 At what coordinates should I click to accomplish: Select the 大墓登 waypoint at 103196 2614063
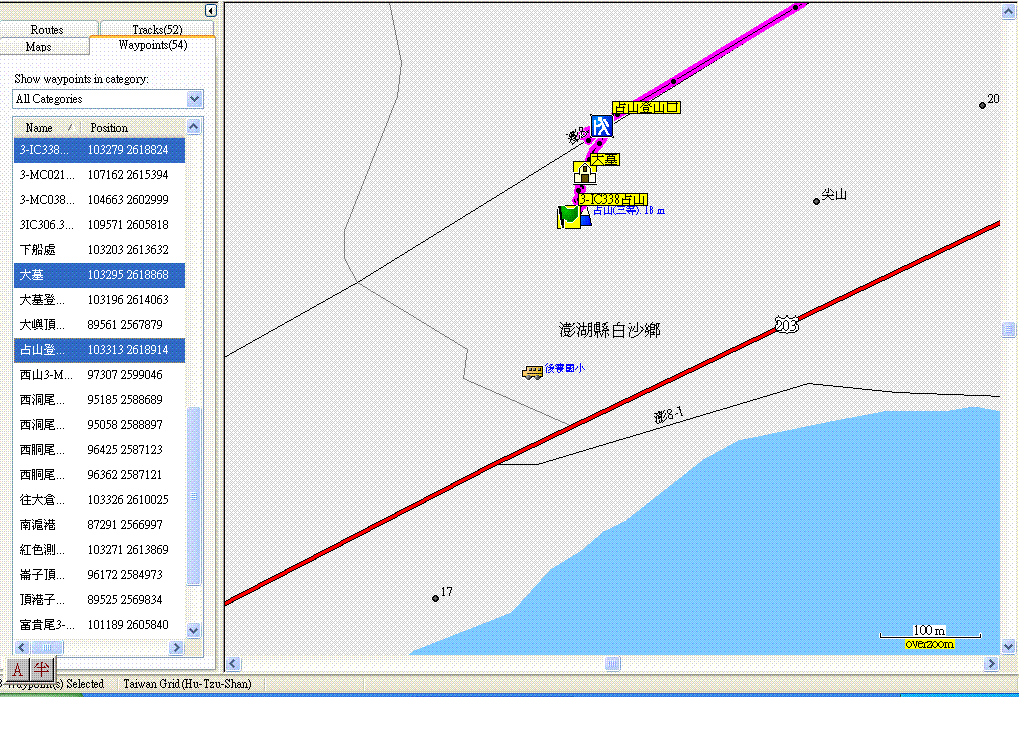99,300
